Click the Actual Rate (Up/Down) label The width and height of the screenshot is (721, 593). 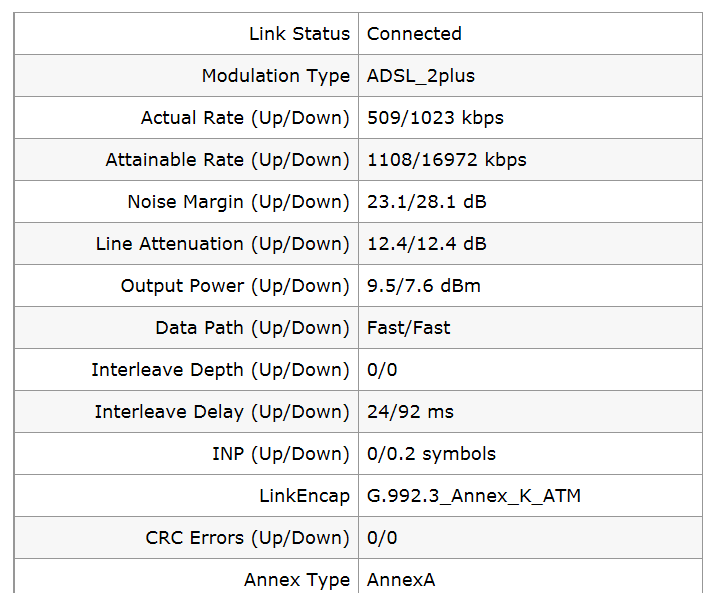pos(245,118)
